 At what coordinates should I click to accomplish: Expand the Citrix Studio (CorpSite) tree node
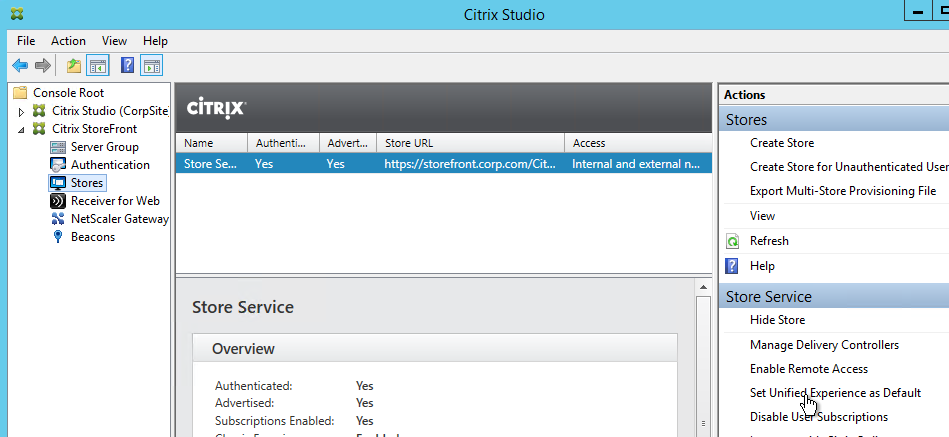point(22,111)
